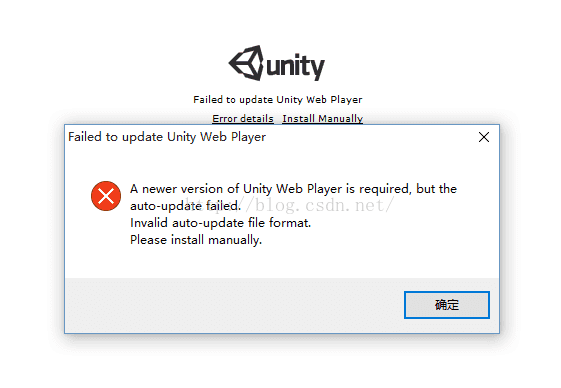Click the red error cross icon
Screen dimensions: 561x388
[x=106, y=196]
